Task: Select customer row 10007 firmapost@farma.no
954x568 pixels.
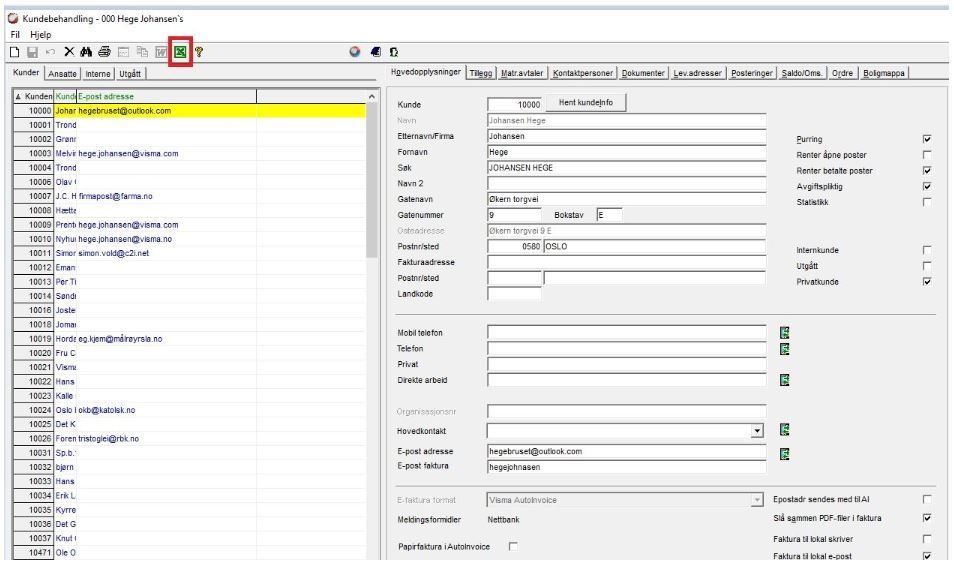Action: click(x=189, y=196)
